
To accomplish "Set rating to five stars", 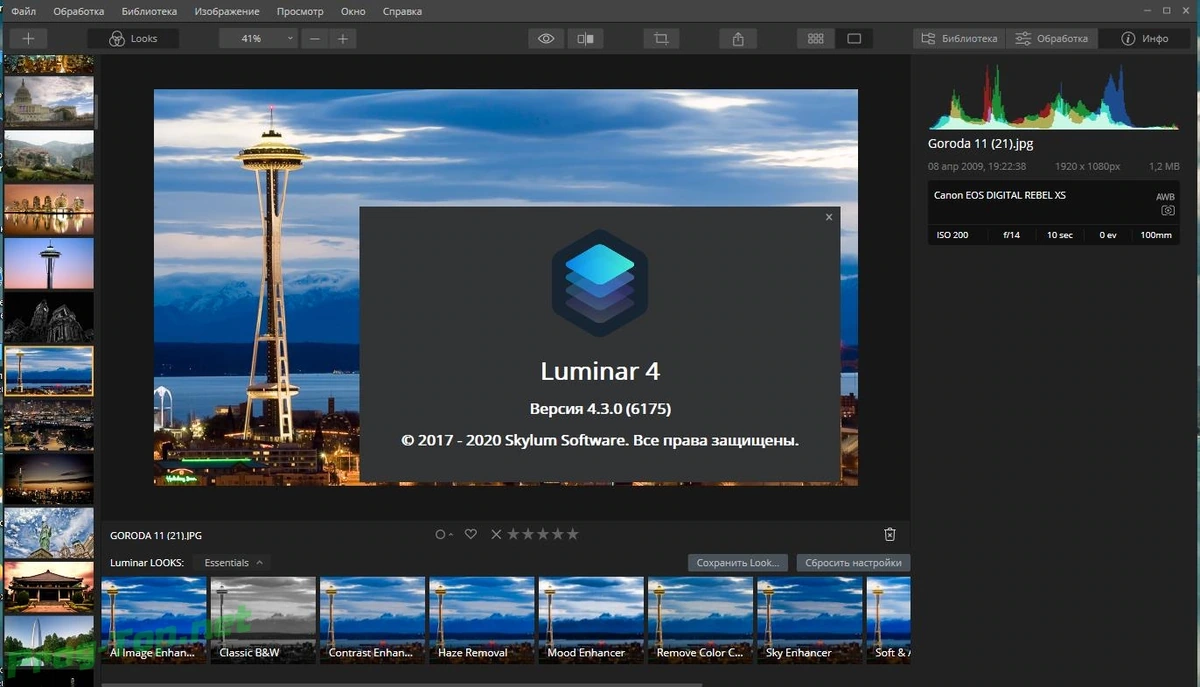I will (573, 534).
